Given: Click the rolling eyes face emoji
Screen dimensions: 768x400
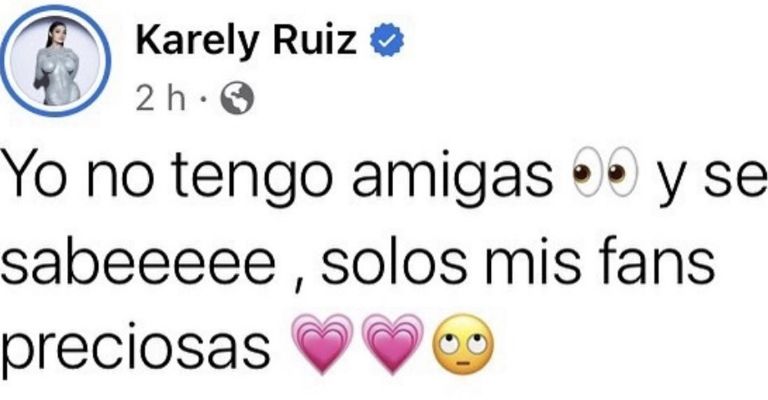Looking at the screenshot, I should [463, 345].
